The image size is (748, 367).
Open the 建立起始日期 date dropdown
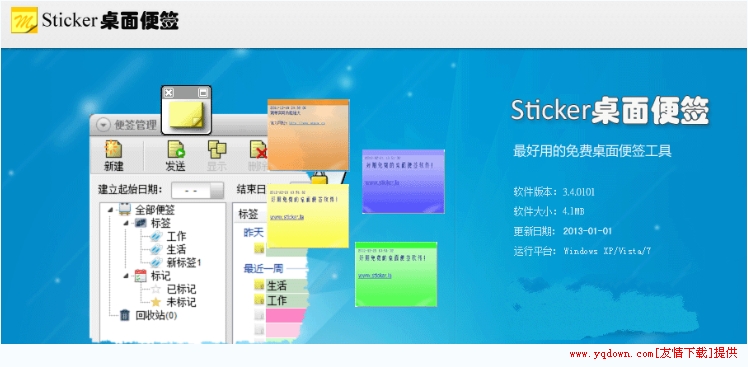[217, 190]
